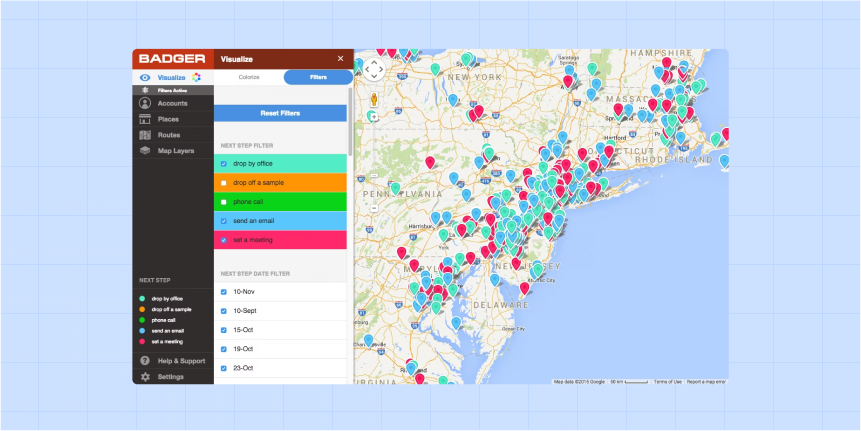
Task: Click the pink set a meeting legend dot
Action: (x=142, y=342)
